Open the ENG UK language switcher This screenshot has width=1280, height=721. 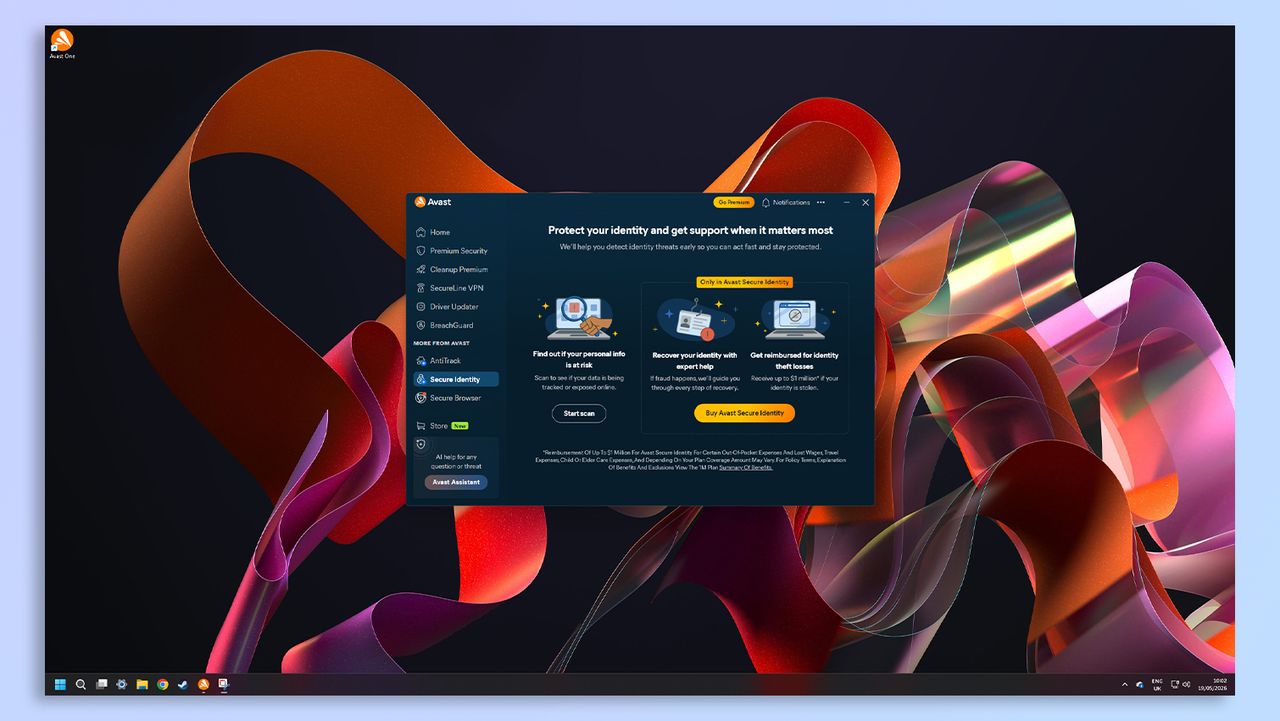coord(1157,685)
